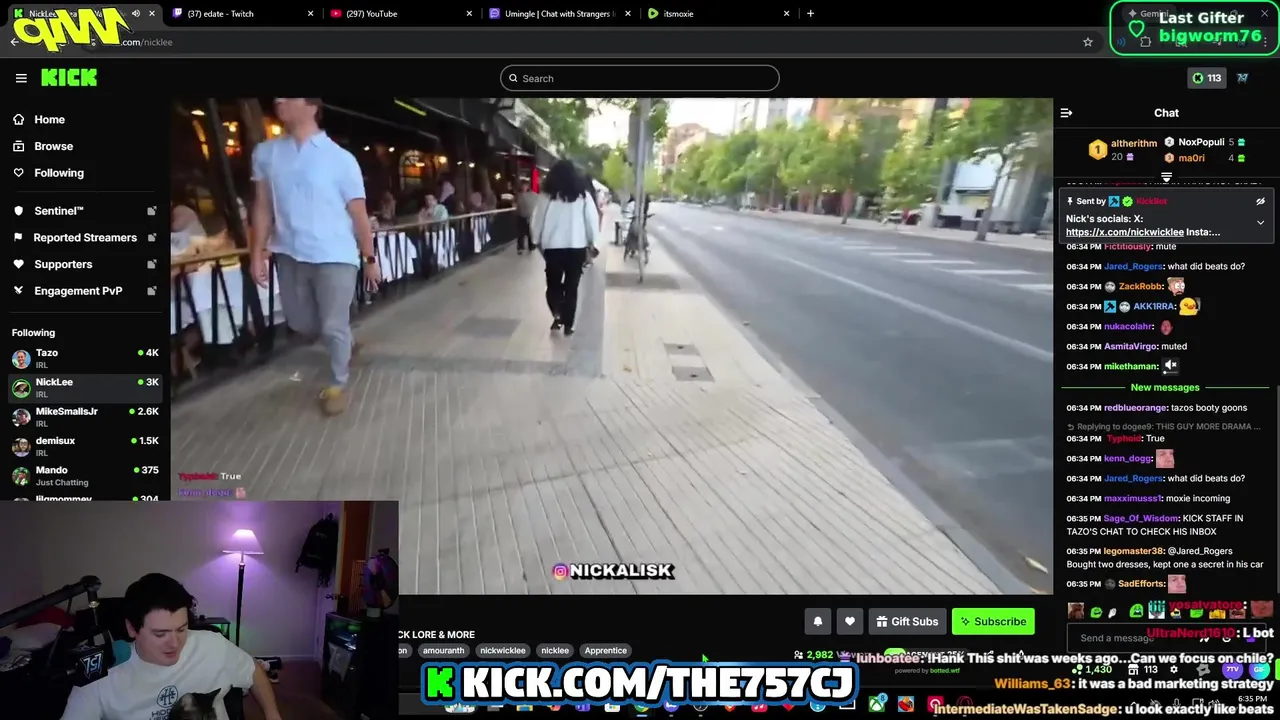Expand the pinned message chevron
The width and height of the screenshot is (1280, 720).
coord(1260,222)
